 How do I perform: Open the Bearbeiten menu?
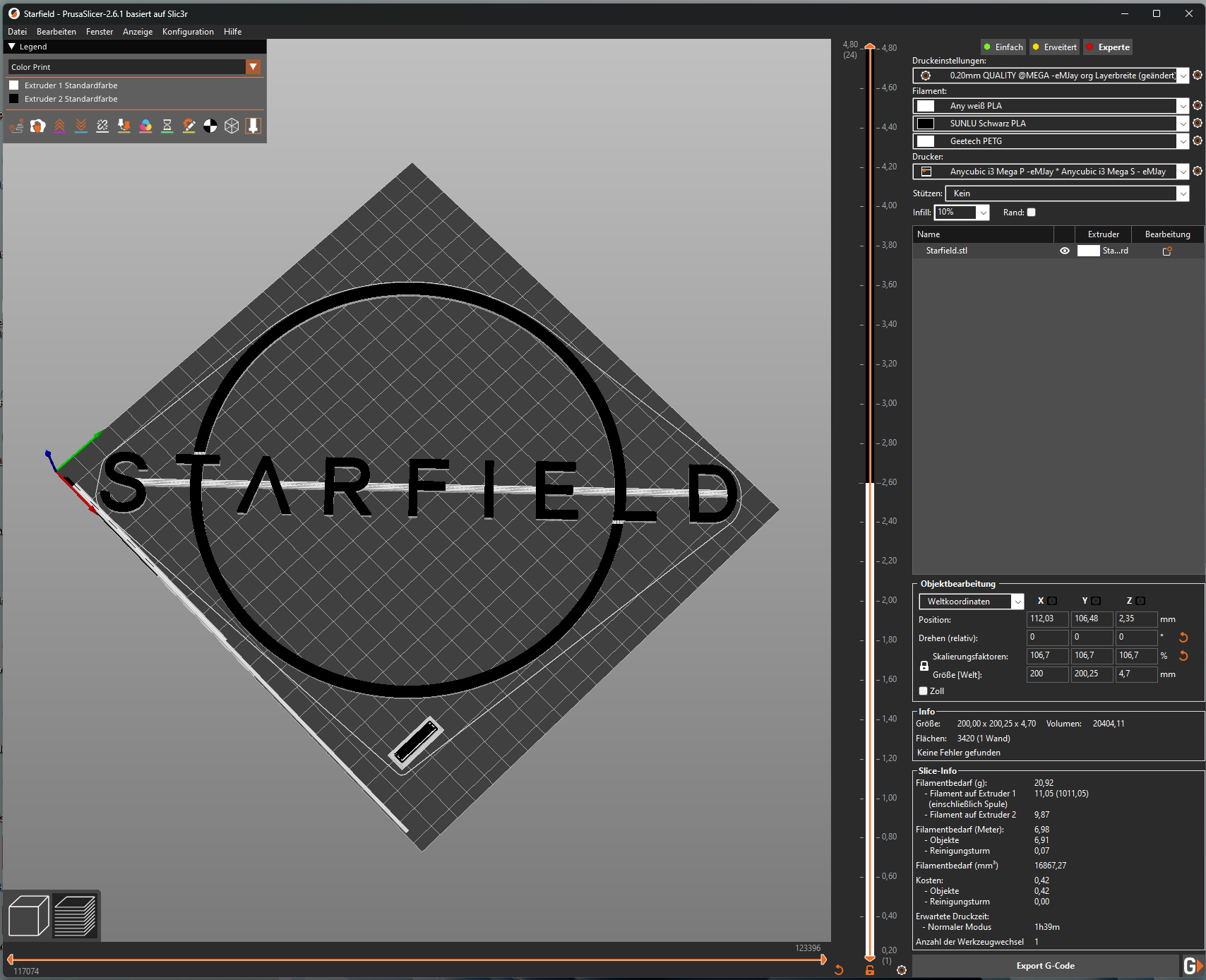(x=56, y=32)
